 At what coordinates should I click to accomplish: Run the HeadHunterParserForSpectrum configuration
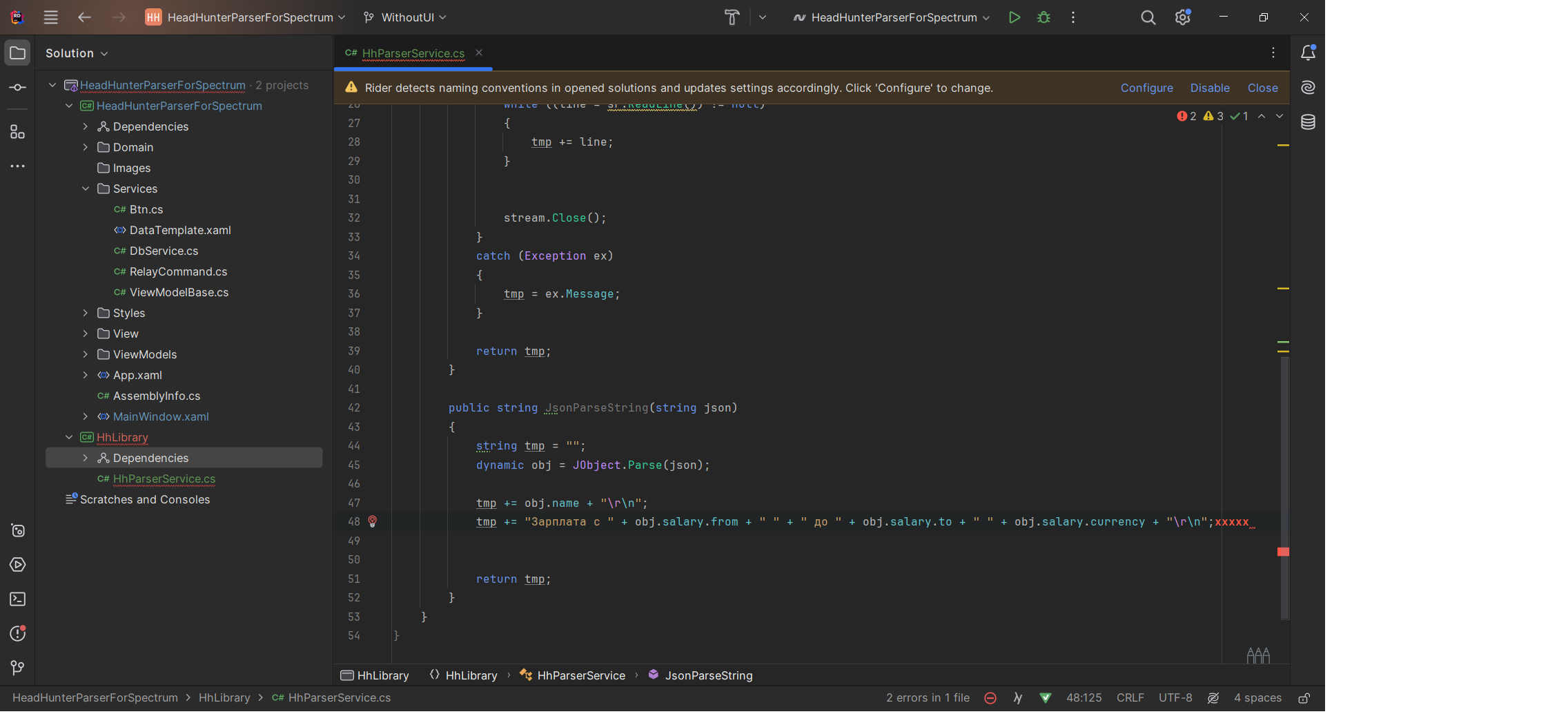click(x=1014, y=17)
